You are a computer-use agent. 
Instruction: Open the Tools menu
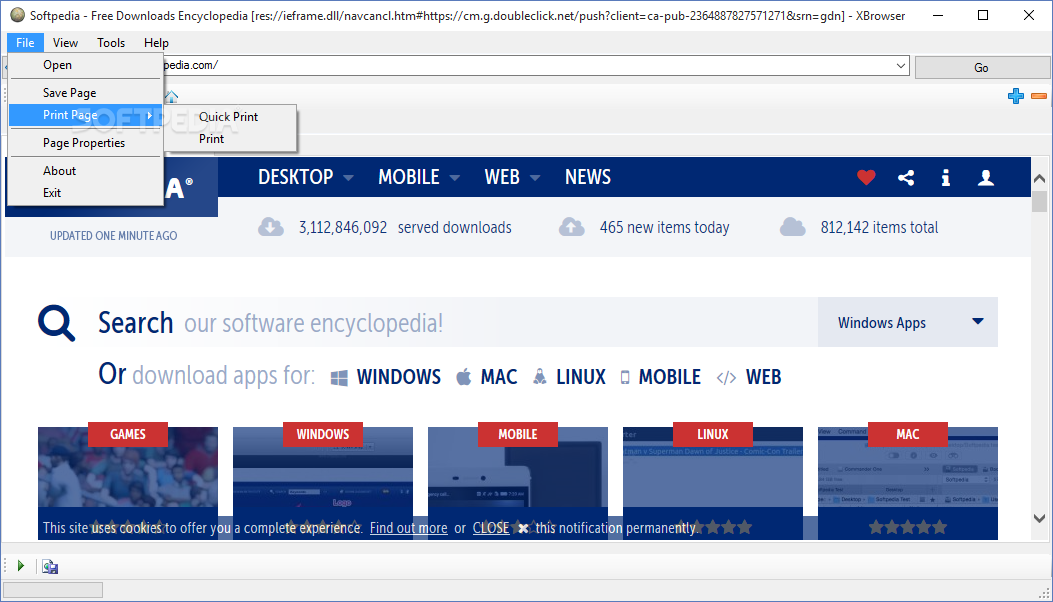click(111, 42)
